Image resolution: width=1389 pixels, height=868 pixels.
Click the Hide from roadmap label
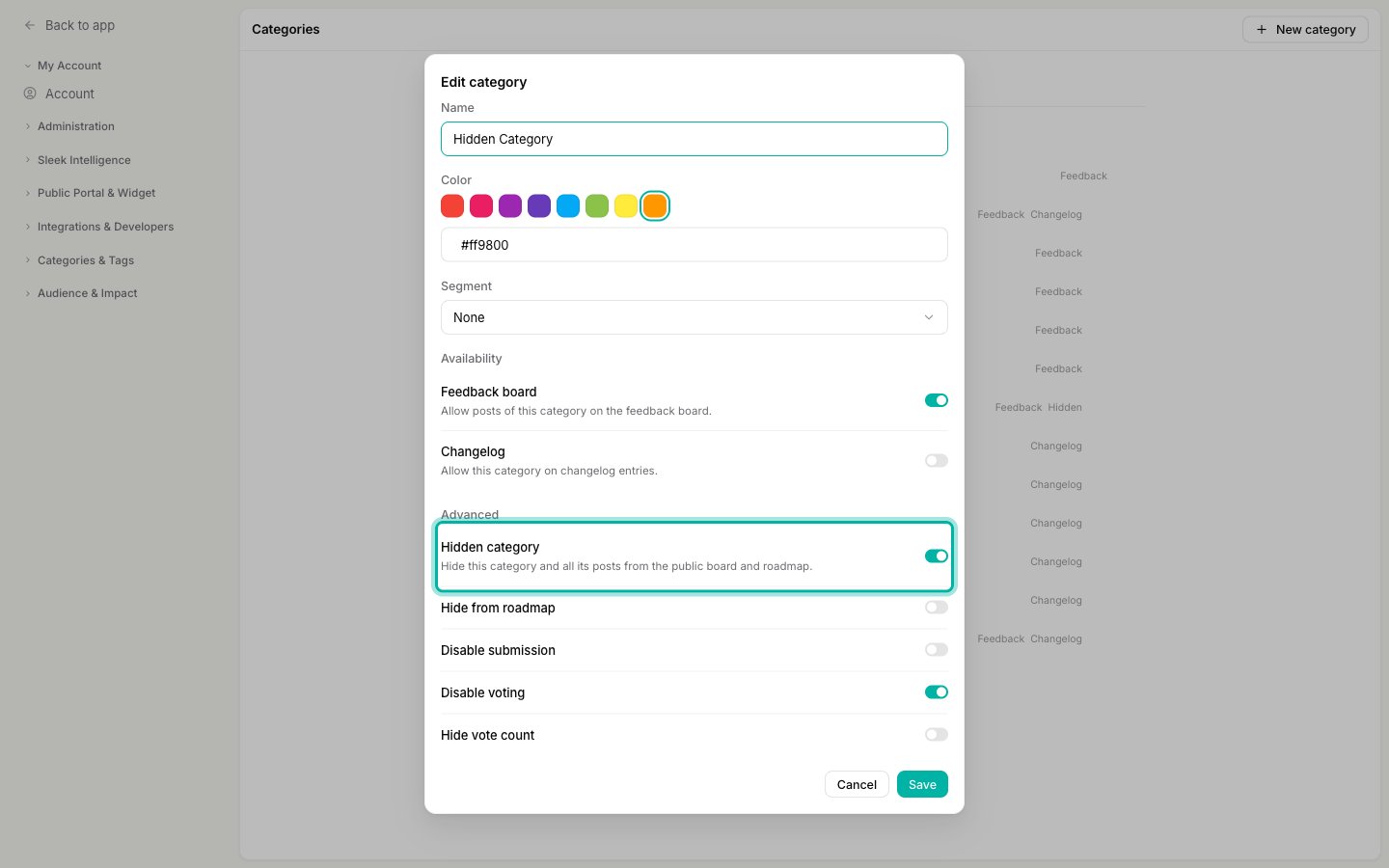pyautogui.click(x=498, y=608)
